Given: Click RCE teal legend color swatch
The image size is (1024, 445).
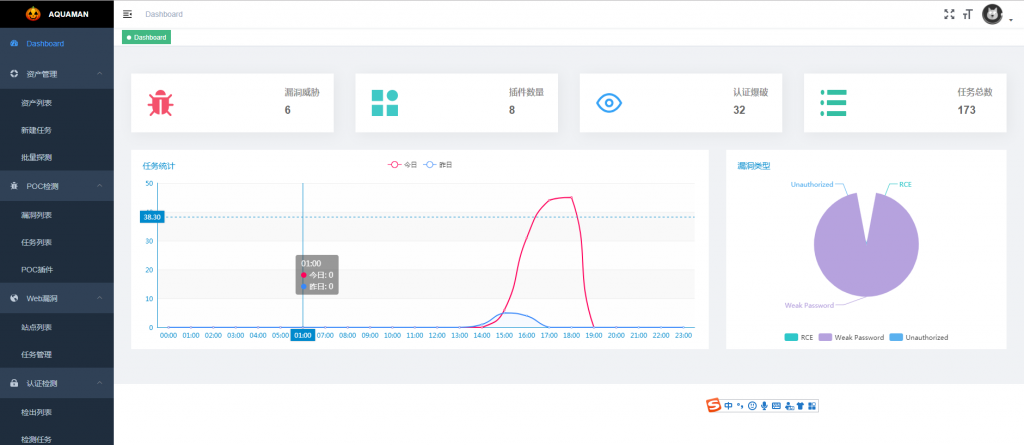Looking at the screenshot, I should (791, 337).
